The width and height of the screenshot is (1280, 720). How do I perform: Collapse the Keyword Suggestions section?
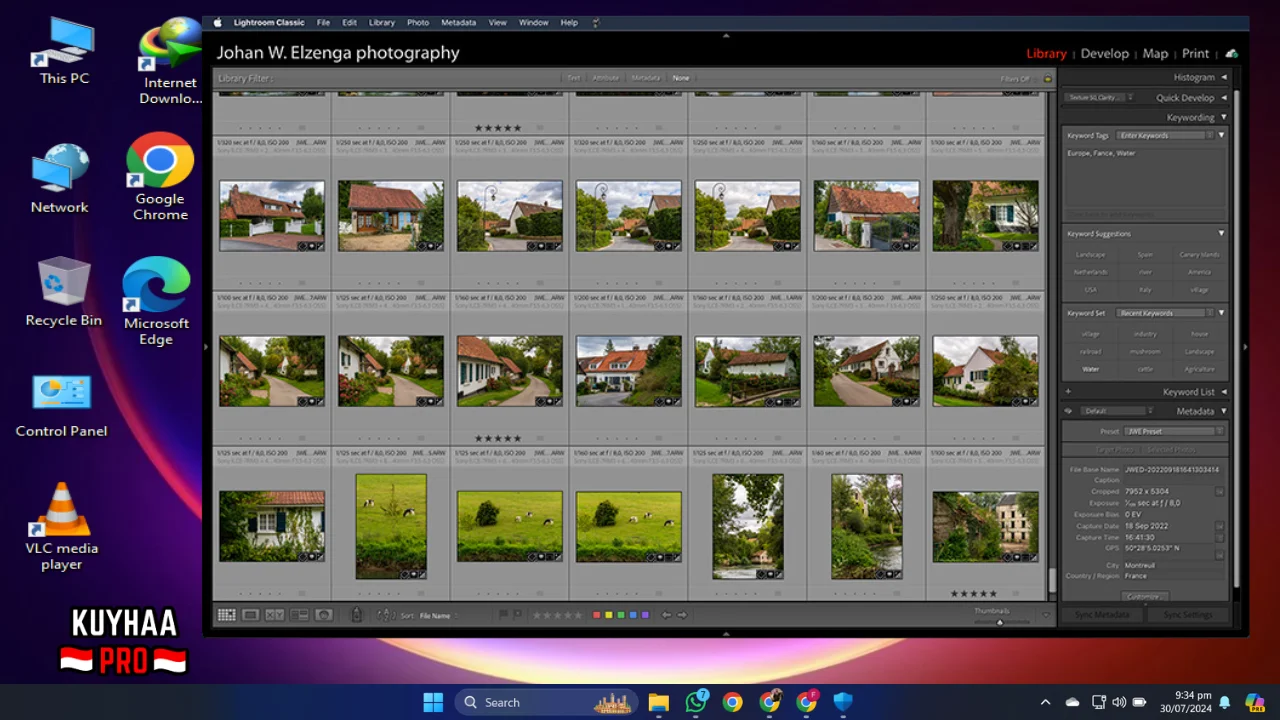(1221, 234)
